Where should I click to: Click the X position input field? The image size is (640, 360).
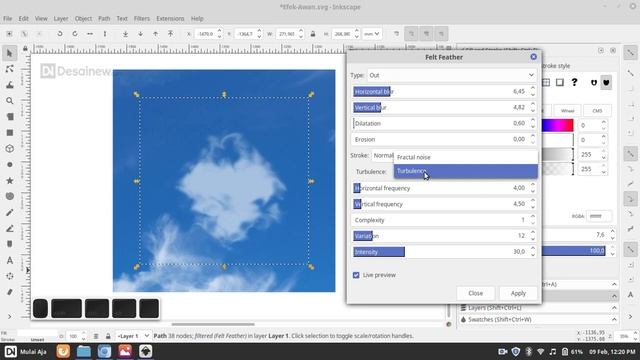(206, 34)
